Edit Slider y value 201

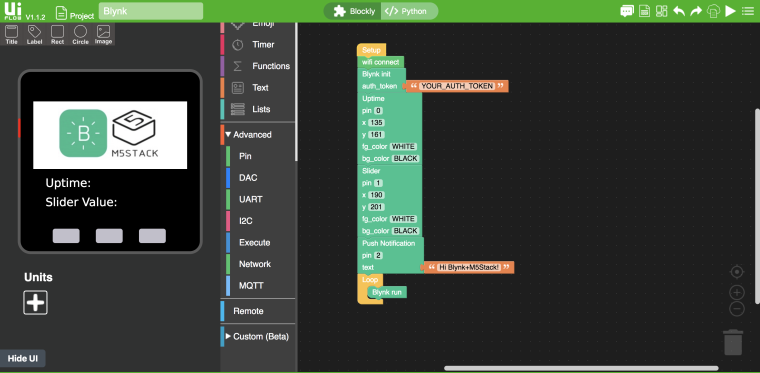click(376, 207)
